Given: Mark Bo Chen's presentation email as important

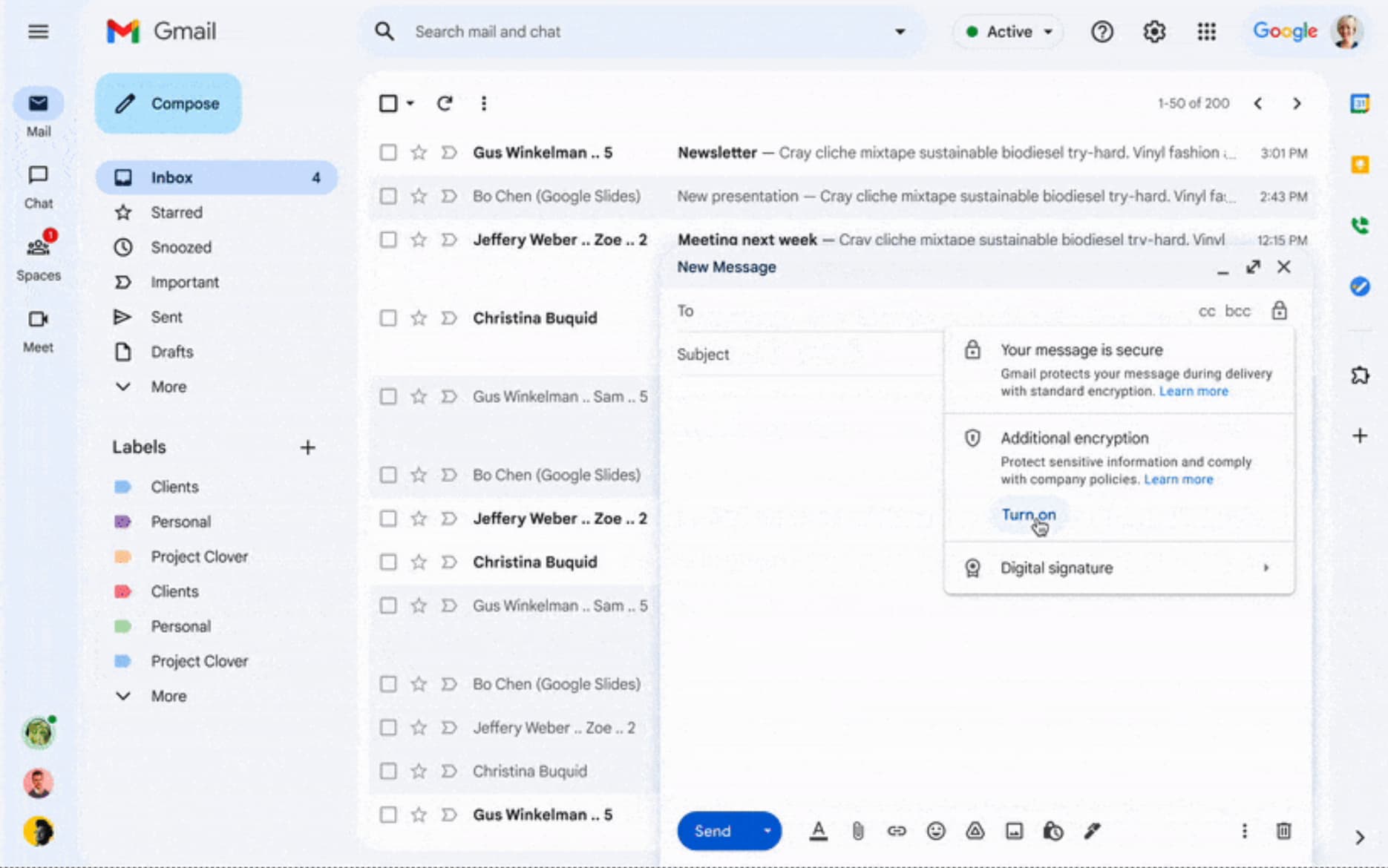Looking at the screenshot, I should point(448,196).
